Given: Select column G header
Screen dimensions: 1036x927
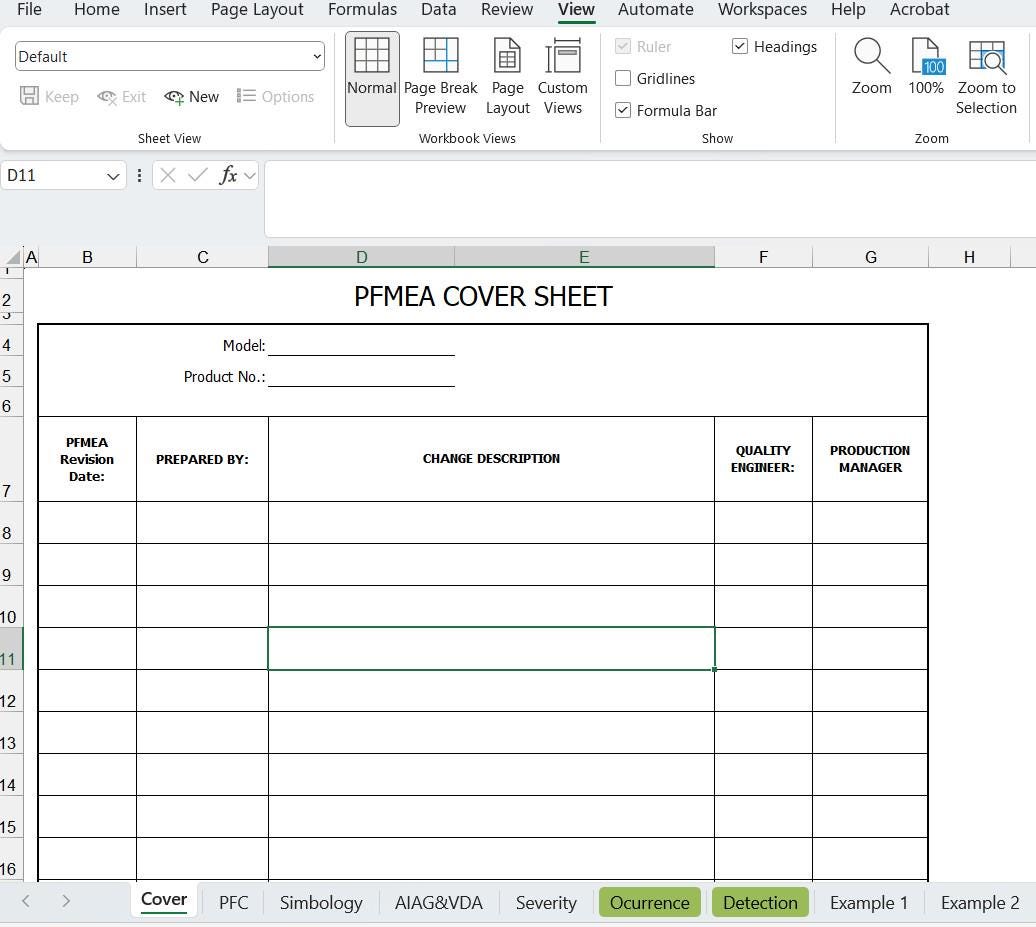Looking at the screenshot, I should [x=871, y=257].
